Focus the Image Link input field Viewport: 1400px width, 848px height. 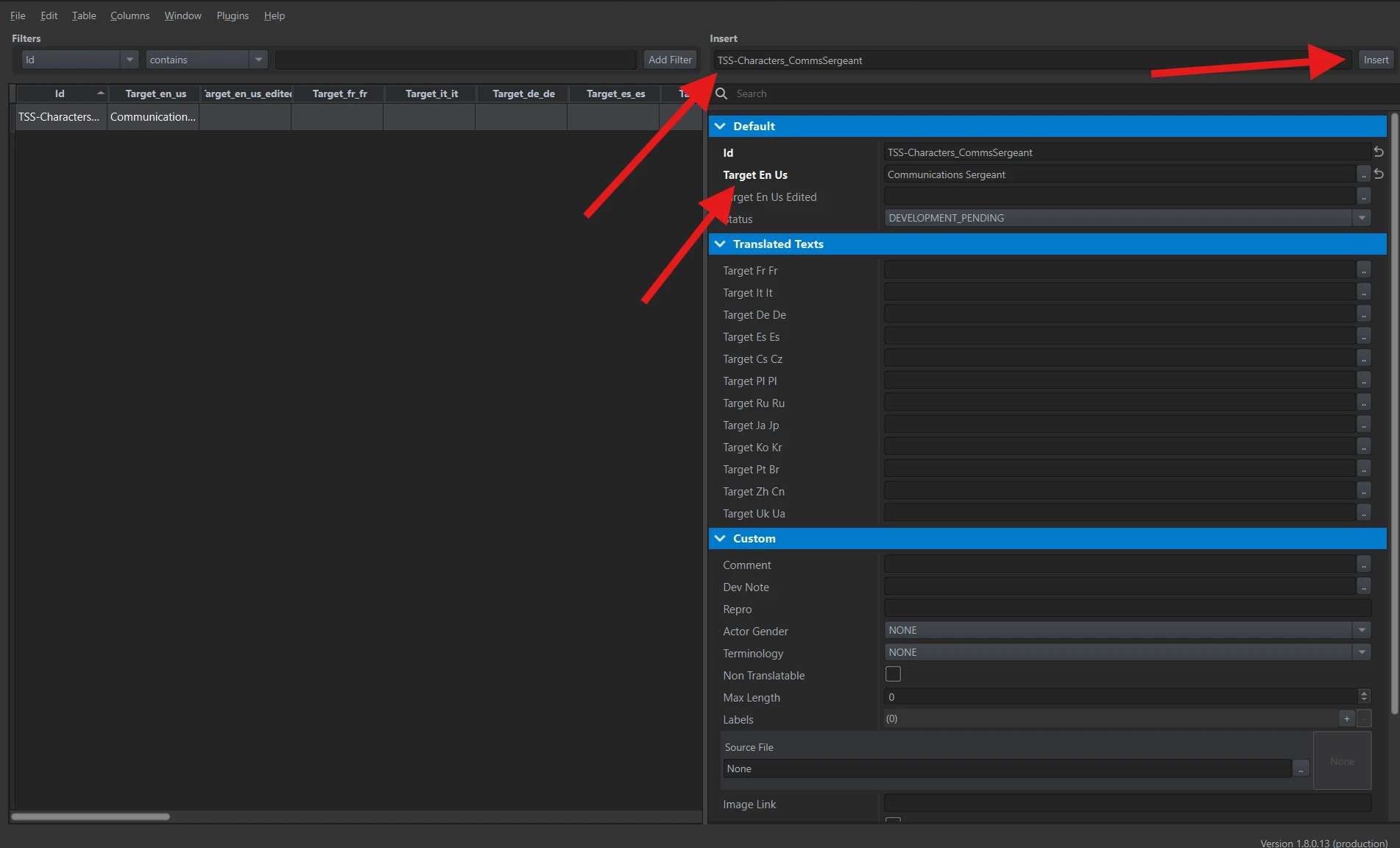point(1128,803)
